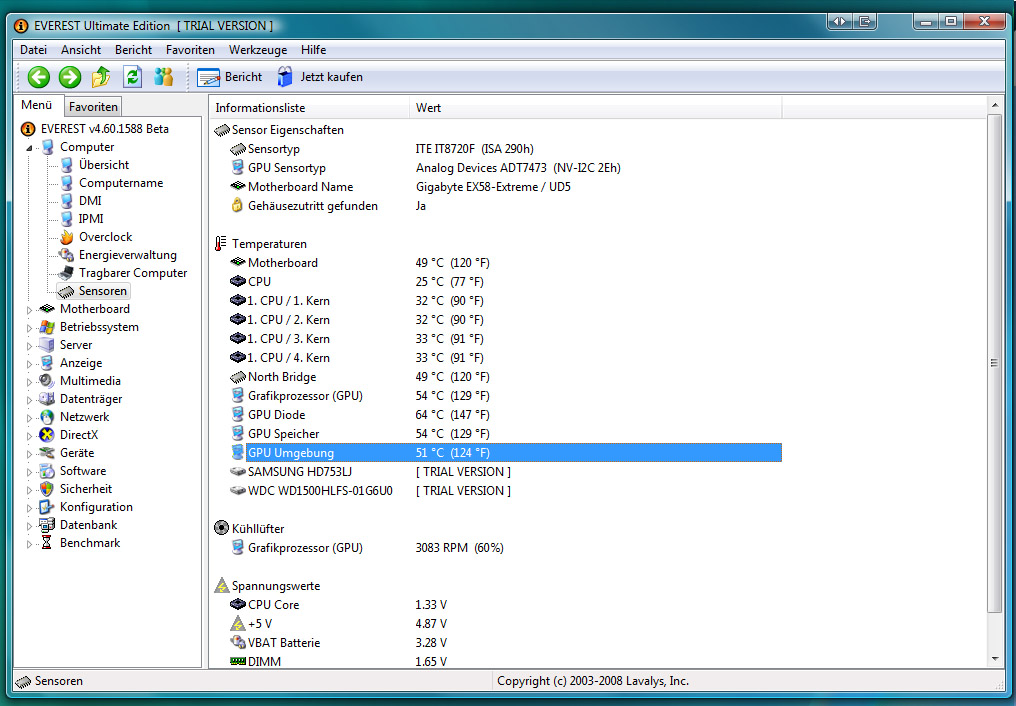The width and height of the screenshot is (1016, 706).
Task: Click the Gehäusezutritt gefunden lock icon
Action: tap(237, 206)
